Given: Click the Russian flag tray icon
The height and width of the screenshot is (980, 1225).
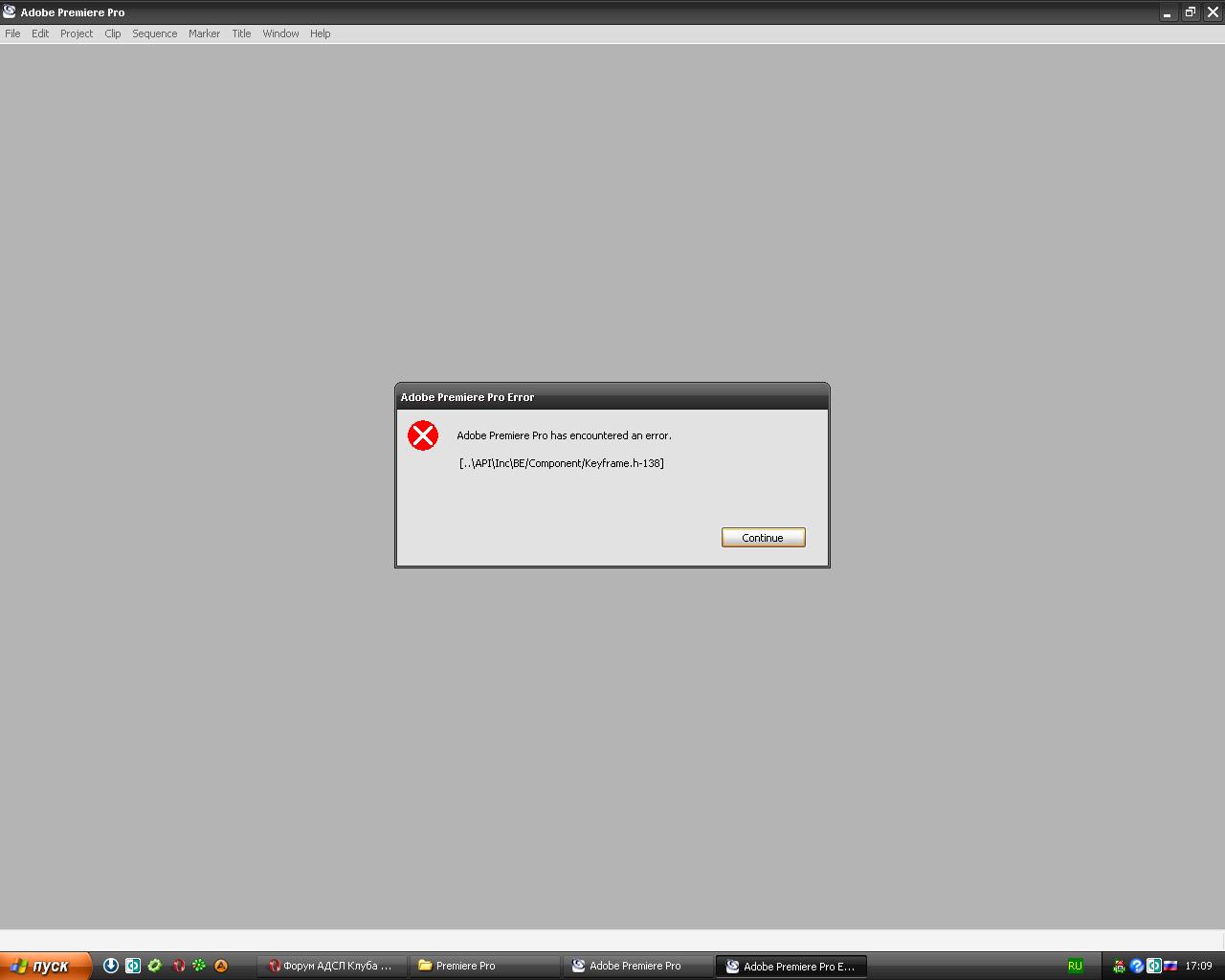Looking at the screenshot, I should 1170,966.
